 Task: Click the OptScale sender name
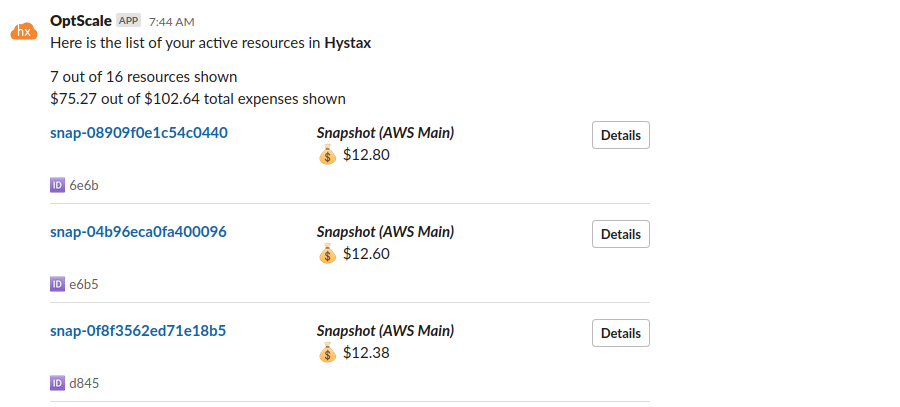click(80, 20)
